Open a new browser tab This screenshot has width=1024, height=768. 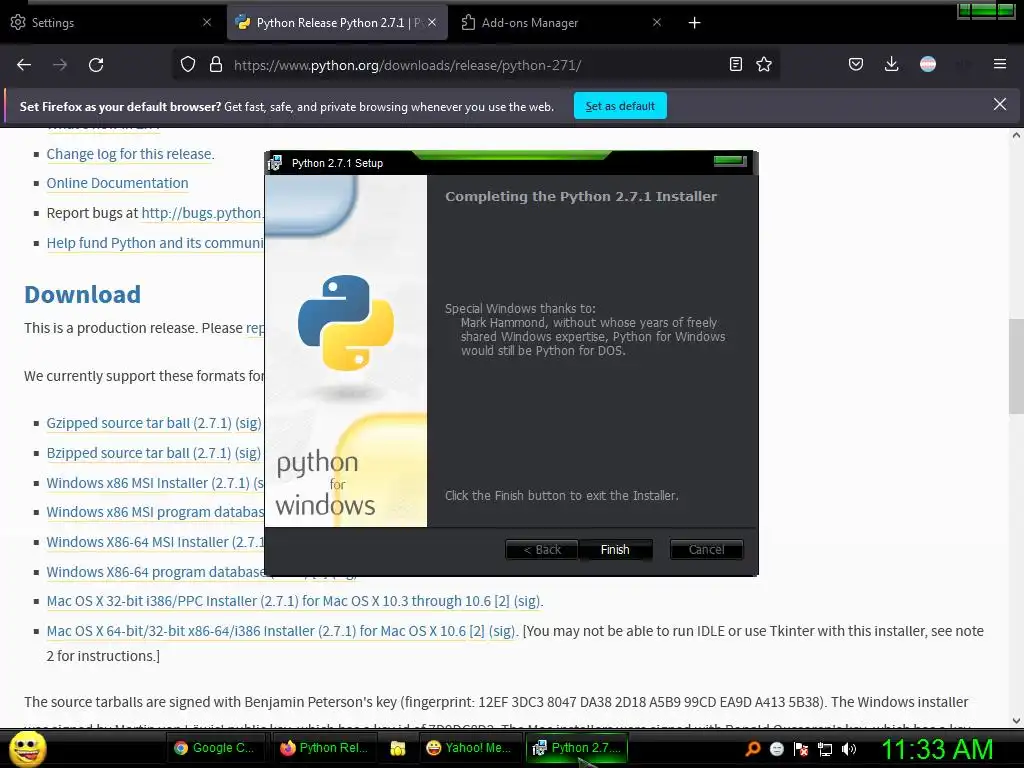point(694,23)
